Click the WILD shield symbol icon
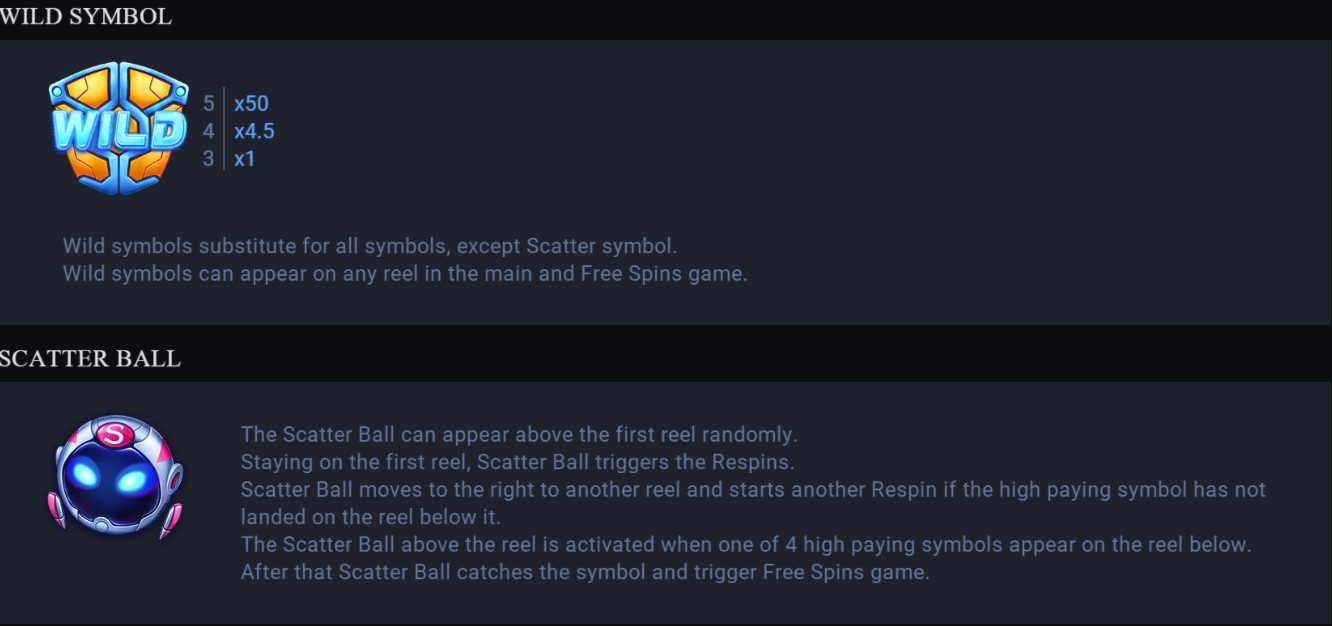The width and height of the screenshot is (1332, 626). [x=118, y=128]
